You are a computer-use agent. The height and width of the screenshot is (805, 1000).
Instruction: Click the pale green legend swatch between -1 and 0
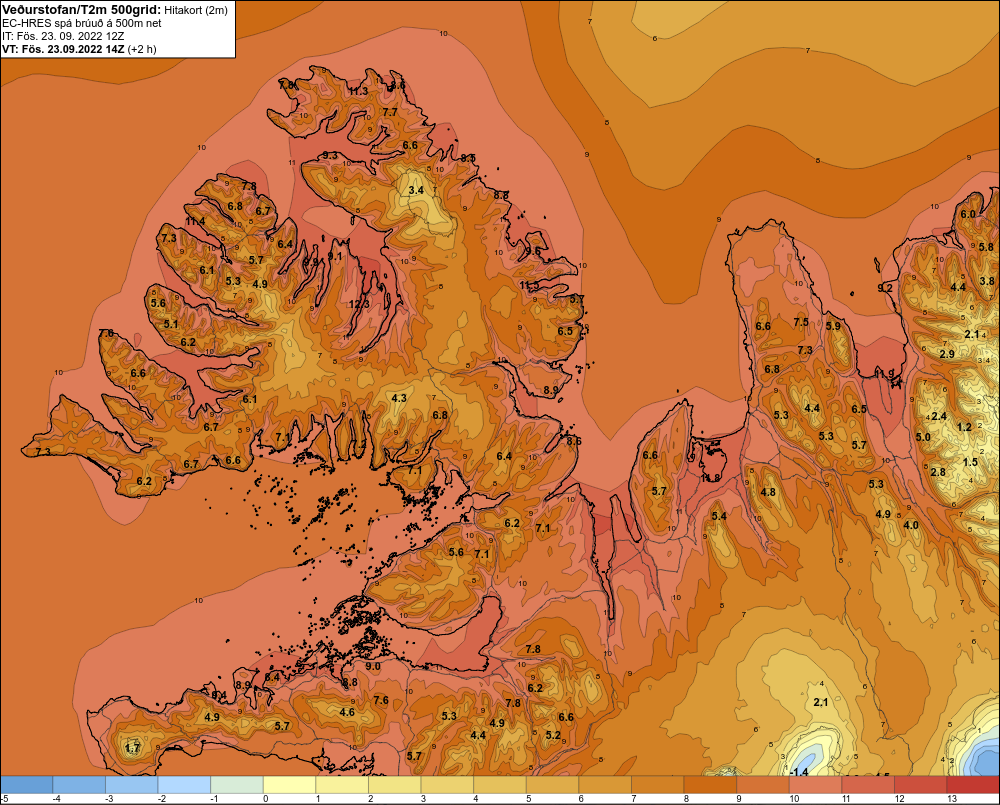[237, 784]
